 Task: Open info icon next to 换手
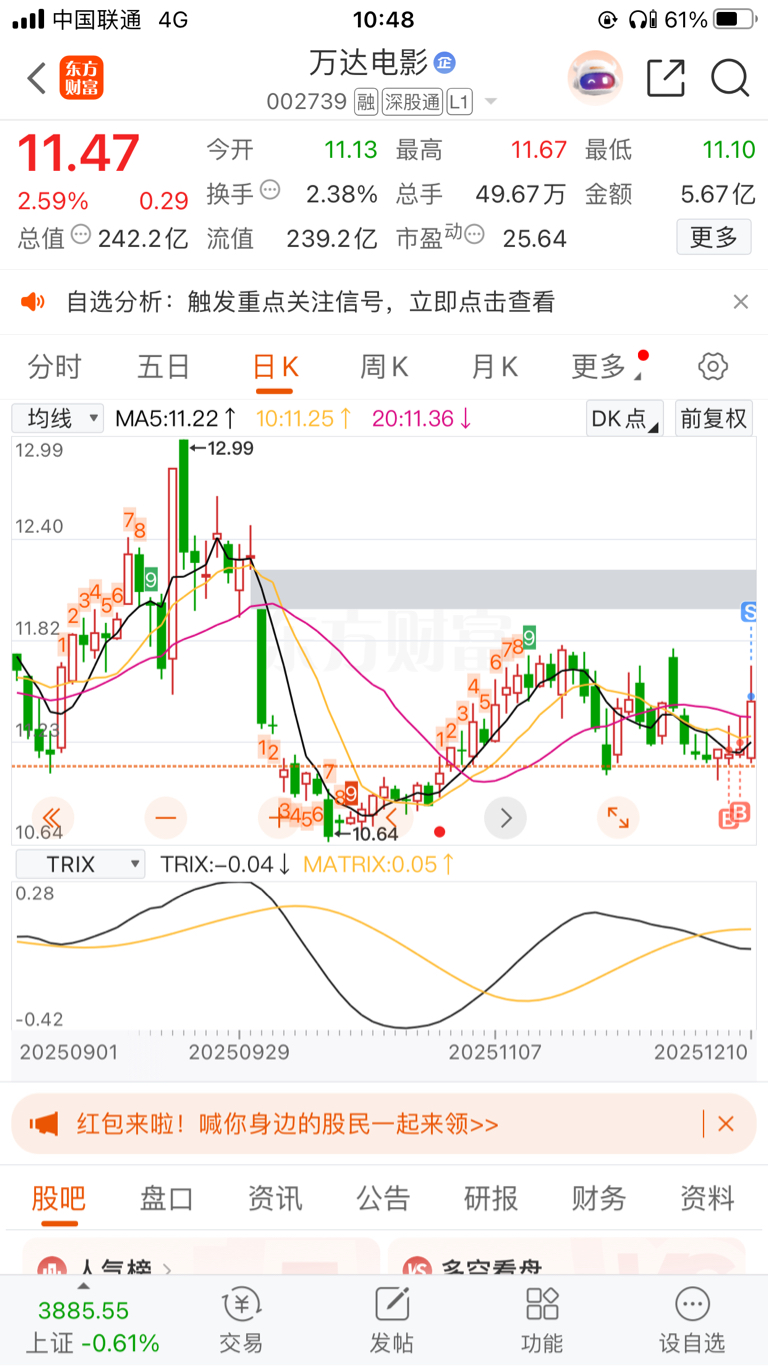coord(270,190)
